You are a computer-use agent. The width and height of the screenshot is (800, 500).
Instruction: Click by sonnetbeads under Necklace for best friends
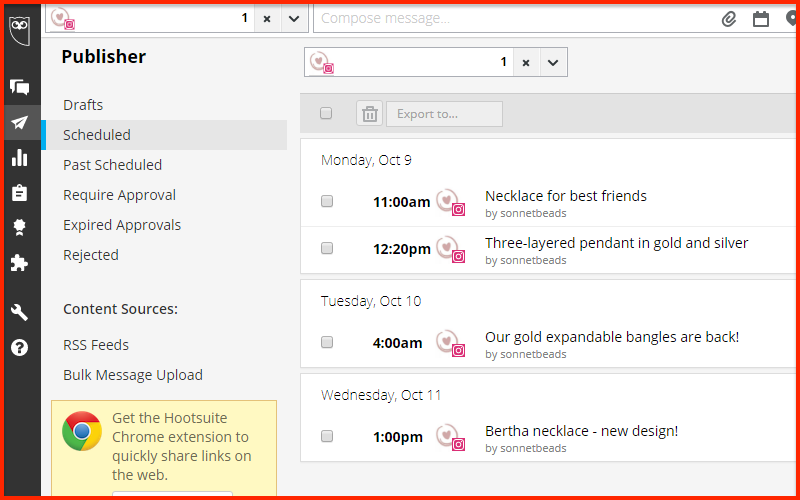(x=526, y=213)
